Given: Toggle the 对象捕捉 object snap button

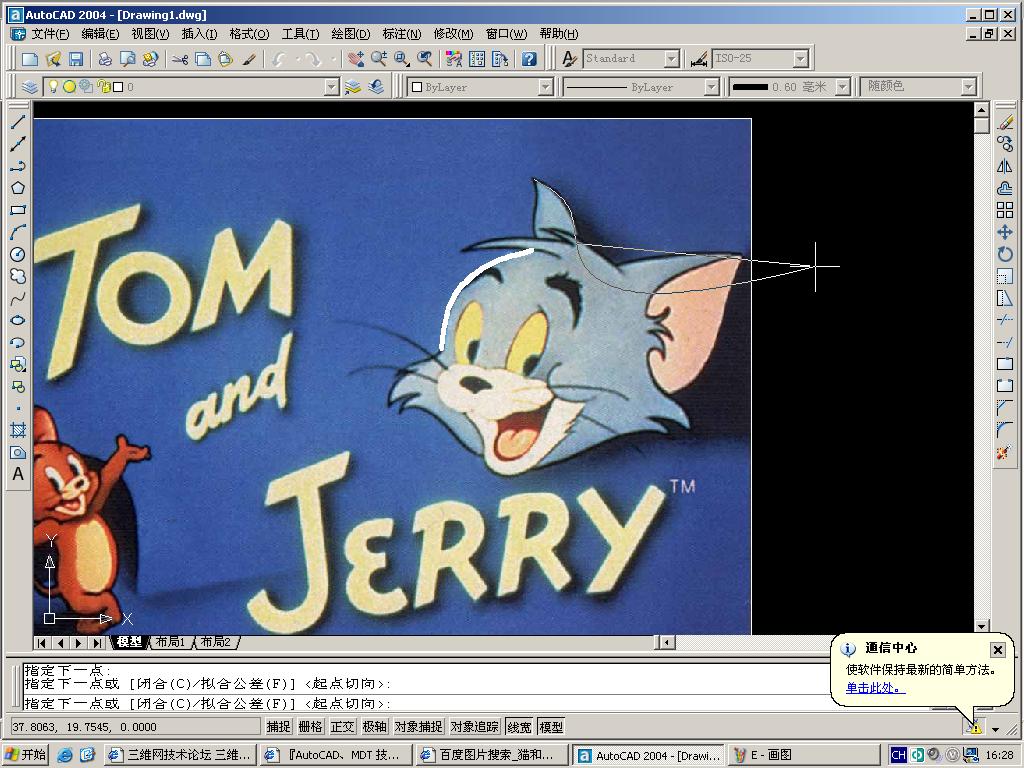Looking at the screenshot, I should click(419, 726).
